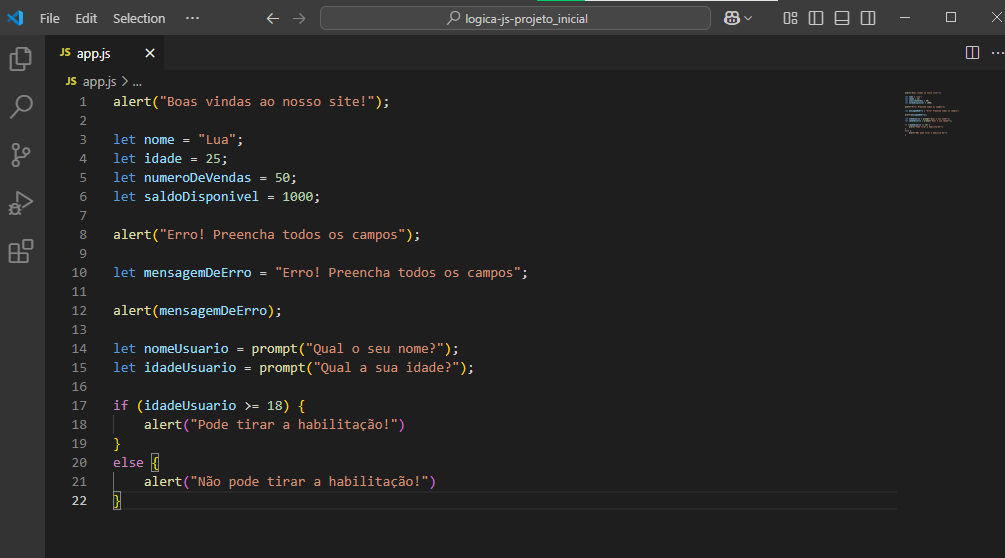This screenshot has width=1005, height=558.
Task: Click nomeUsuario on line 14
Action: point(186,349)
